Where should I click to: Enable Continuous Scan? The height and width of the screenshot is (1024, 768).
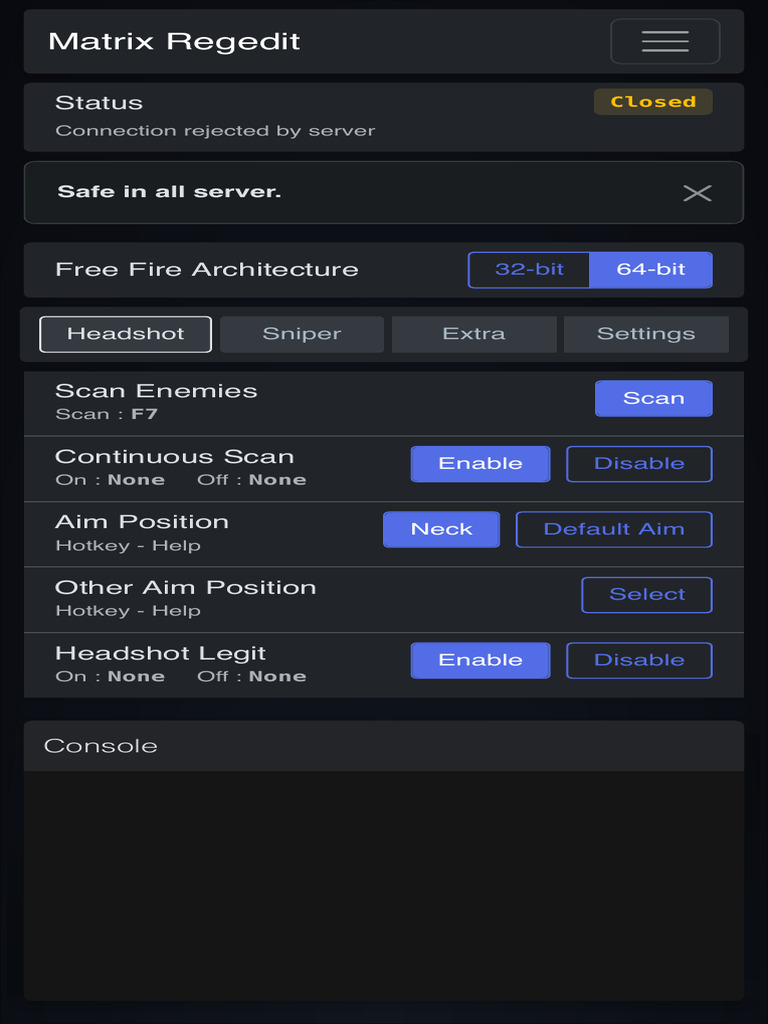480,464
